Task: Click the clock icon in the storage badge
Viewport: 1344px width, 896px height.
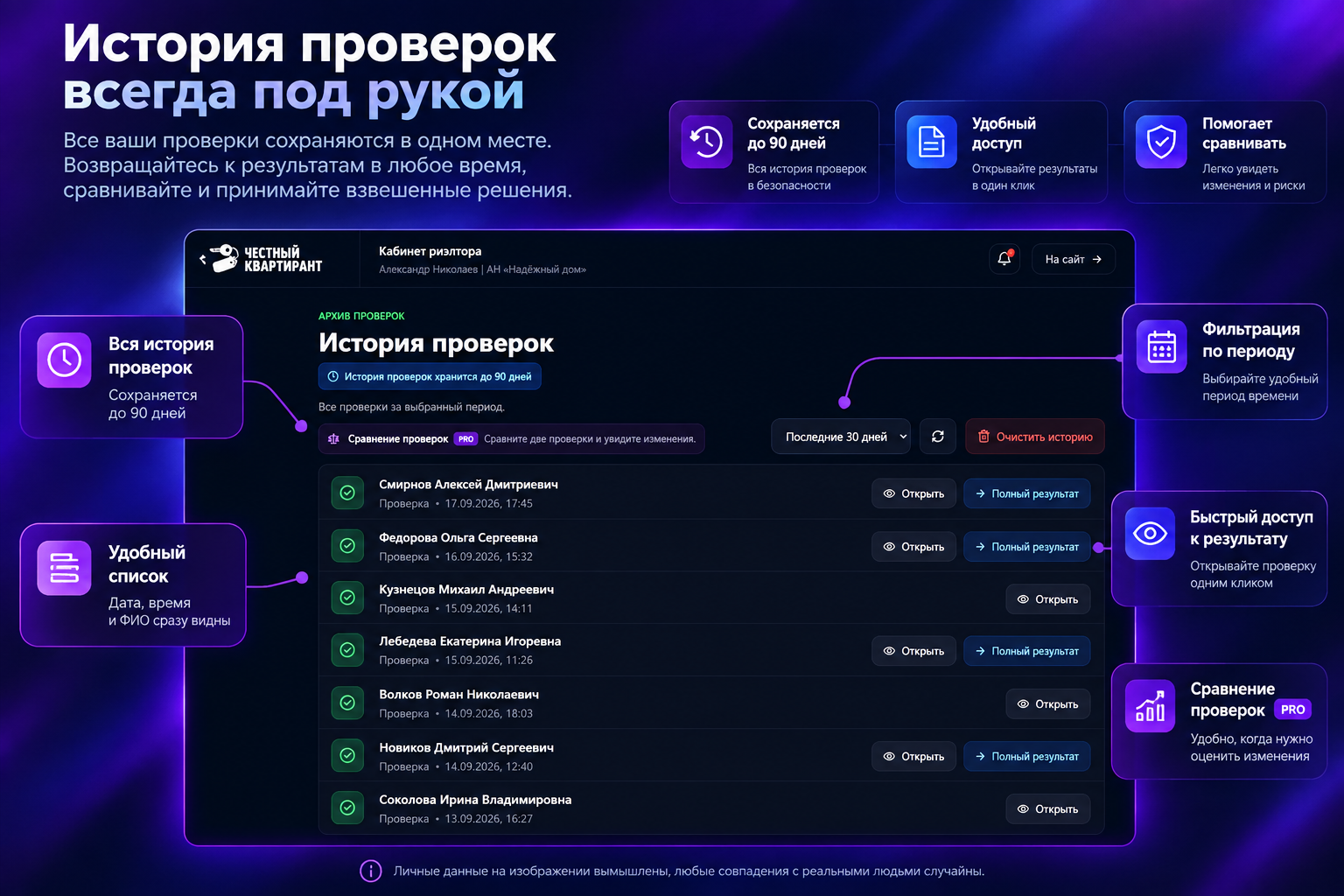Action: tap(332, 377)
